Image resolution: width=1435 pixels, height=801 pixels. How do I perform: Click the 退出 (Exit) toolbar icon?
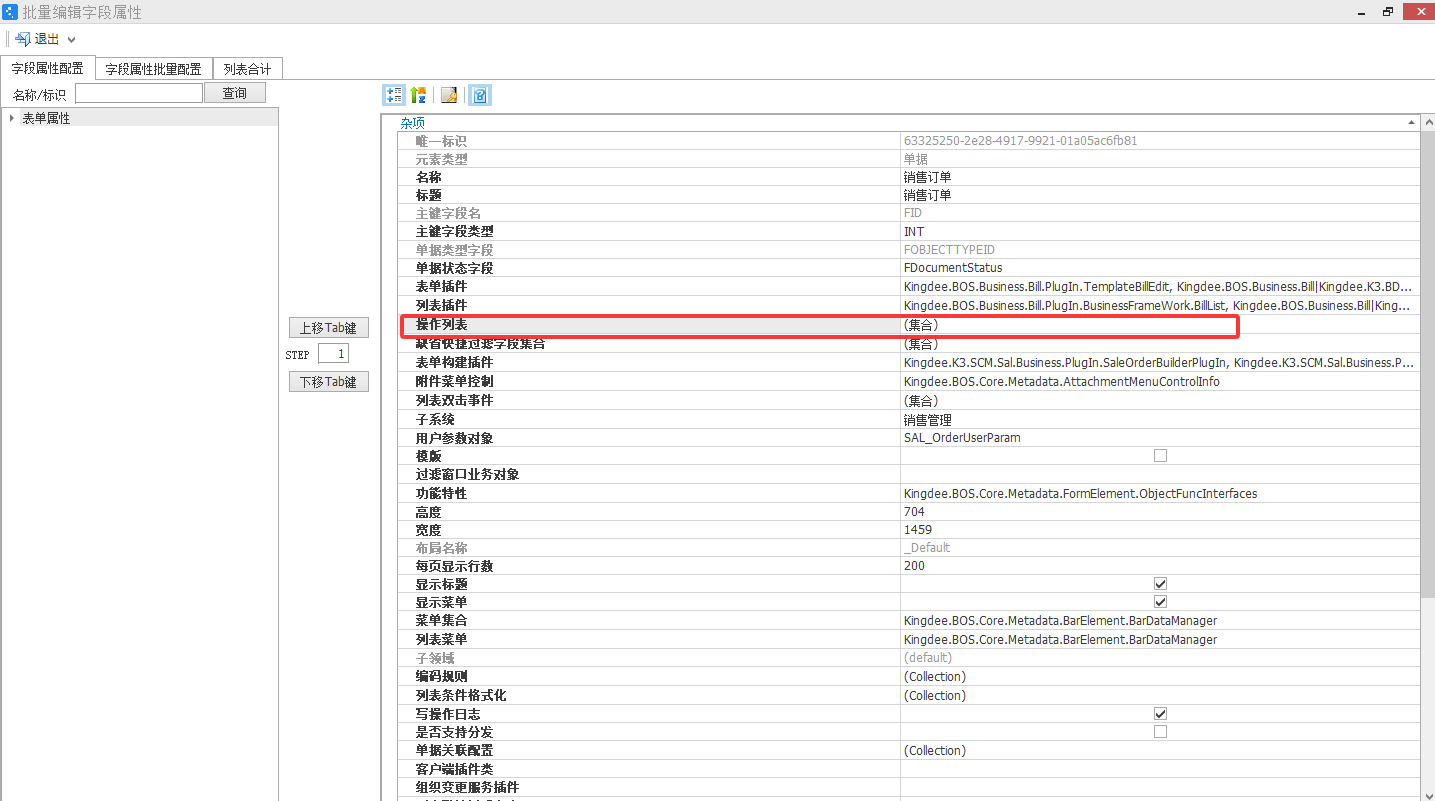(x=22, y=39)
